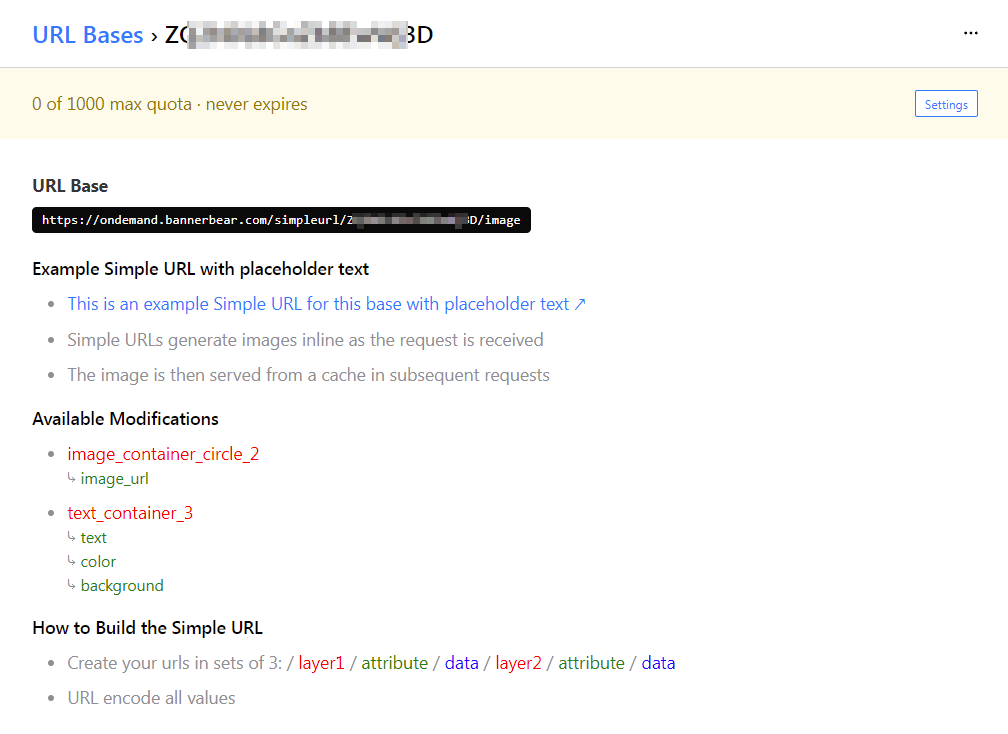Click the URL encode all values bullet
1008x734 pixels.
(x=151, y=698)
